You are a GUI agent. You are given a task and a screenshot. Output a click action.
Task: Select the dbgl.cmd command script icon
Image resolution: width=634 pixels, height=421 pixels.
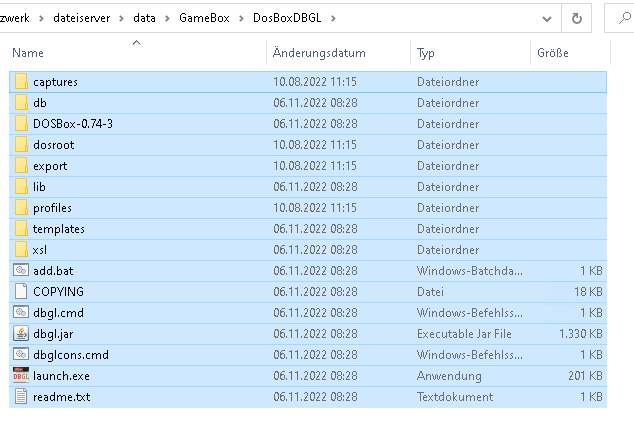pyautogui.click(x=21, y=312)
